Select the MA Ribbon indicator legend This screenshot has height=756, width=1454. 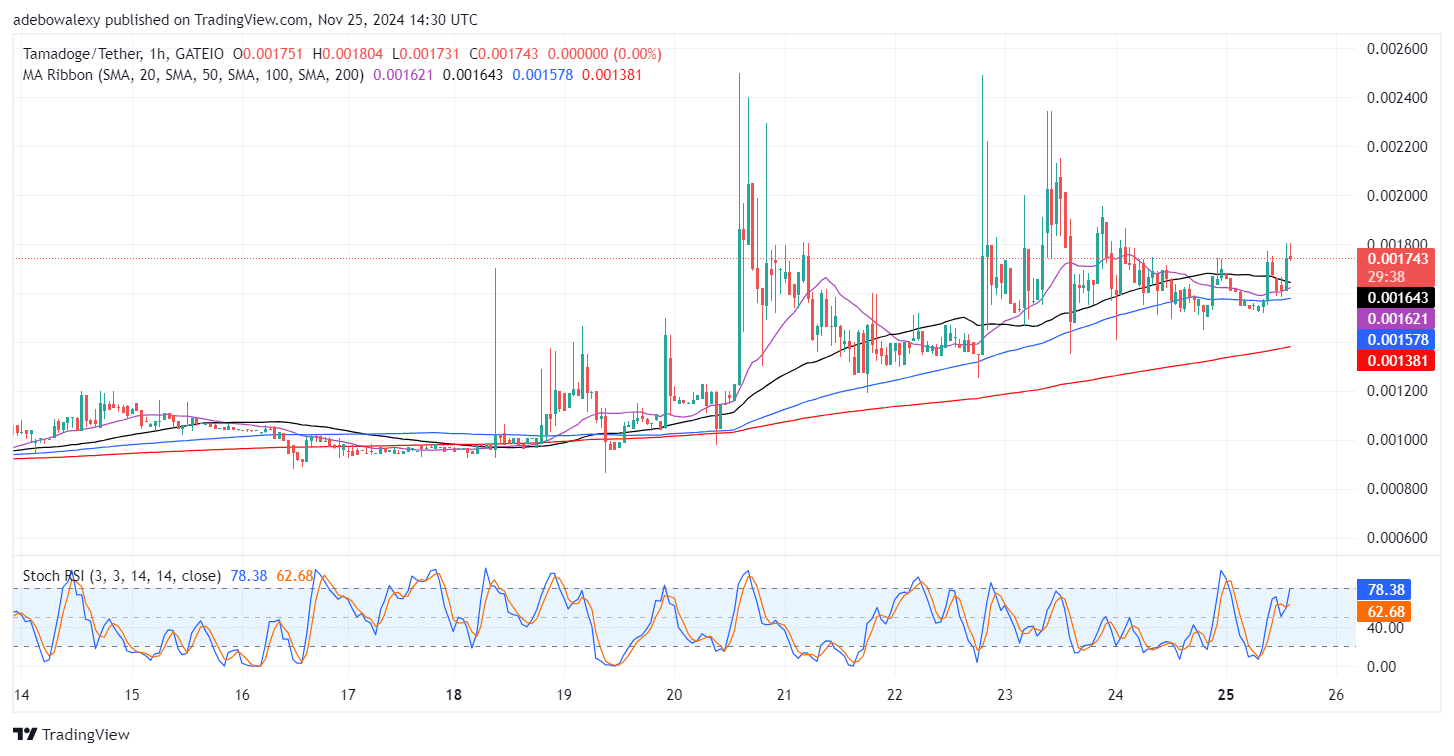193,74
